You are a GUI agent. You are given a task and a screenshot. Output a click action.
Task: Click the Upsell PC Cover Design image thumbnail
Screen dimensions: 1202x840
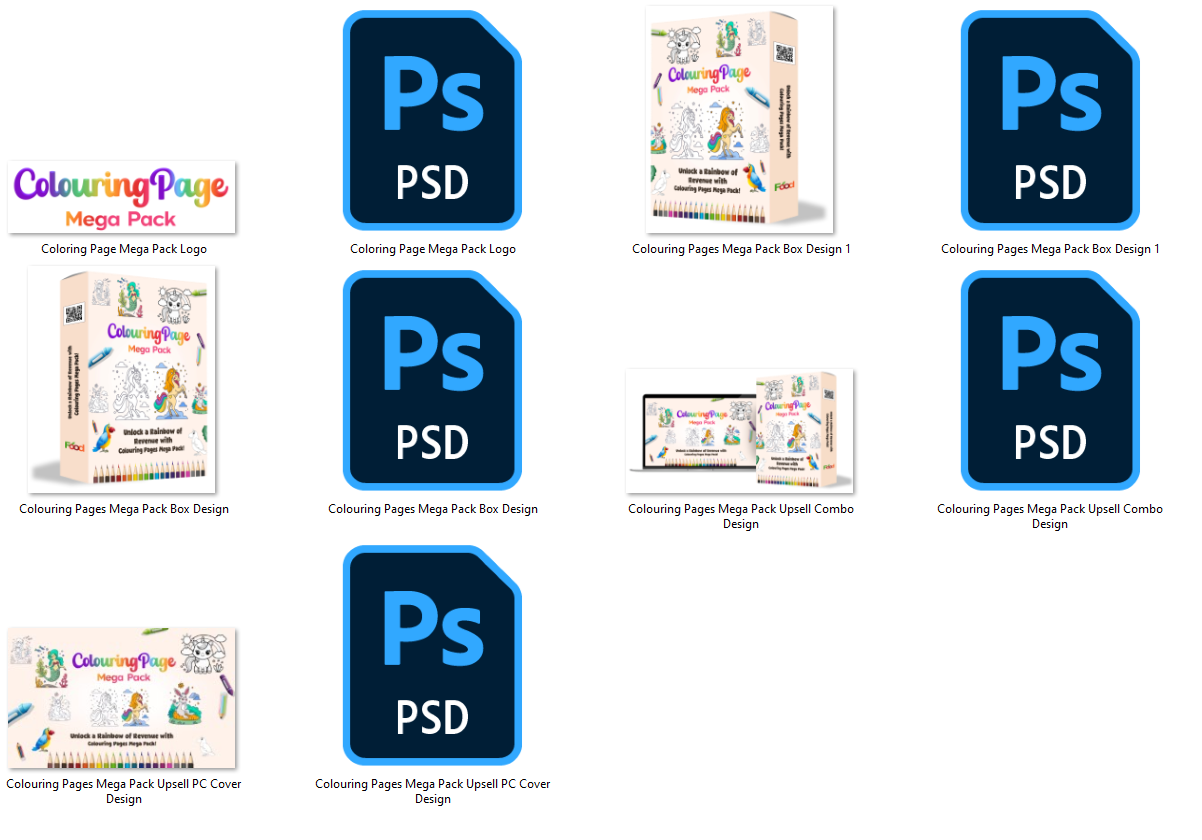coord(123,698)
